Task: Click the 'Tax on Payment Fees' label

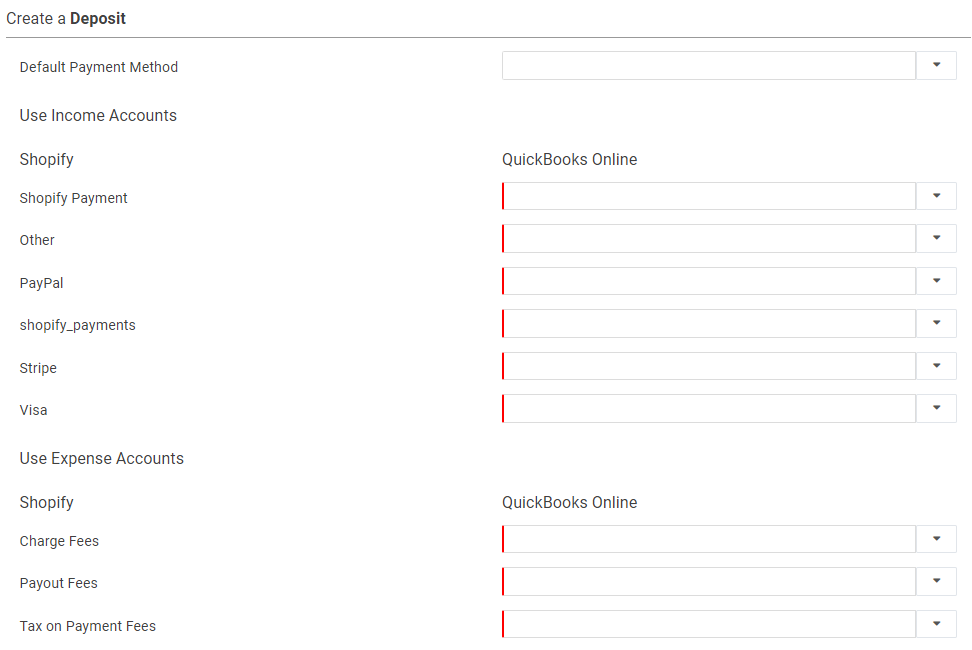Action: click(x=87, y=626)
